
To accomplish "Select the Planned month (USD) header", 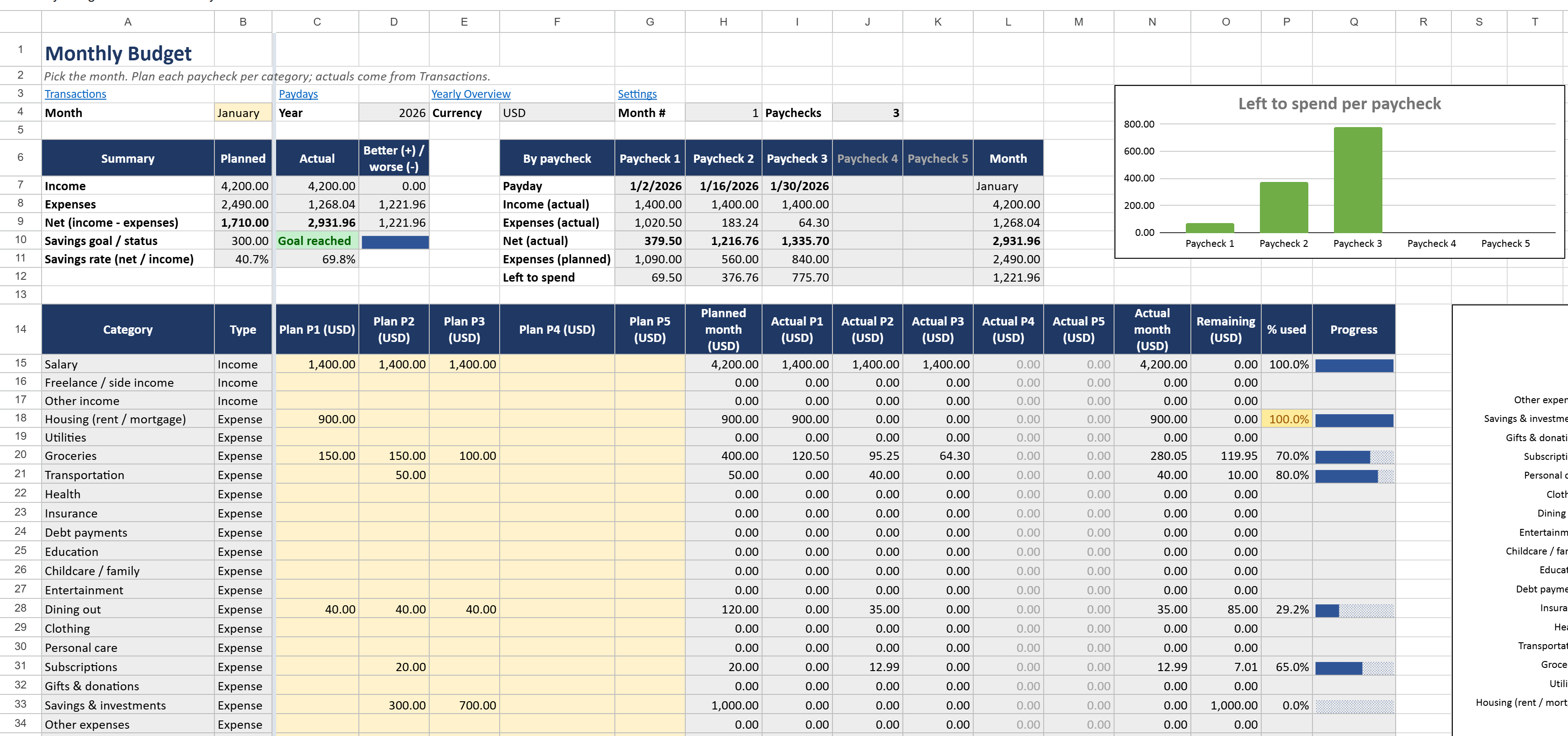I will tap(724, 329).
